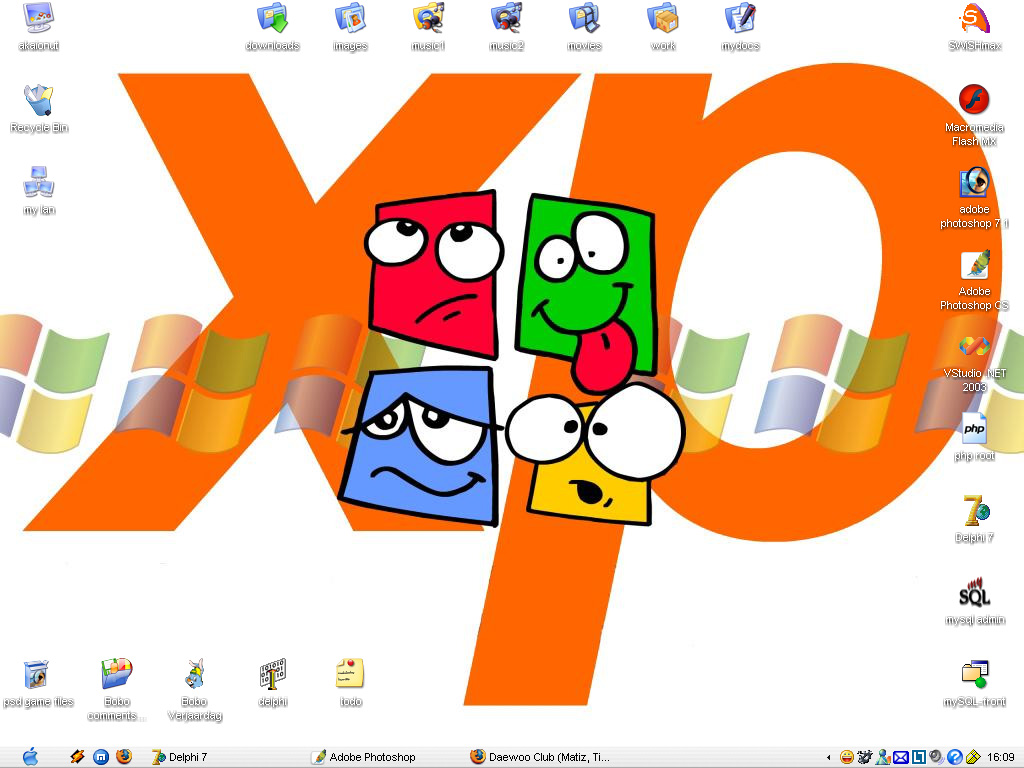Select the music1 folder icon

[x=428, y=18]
